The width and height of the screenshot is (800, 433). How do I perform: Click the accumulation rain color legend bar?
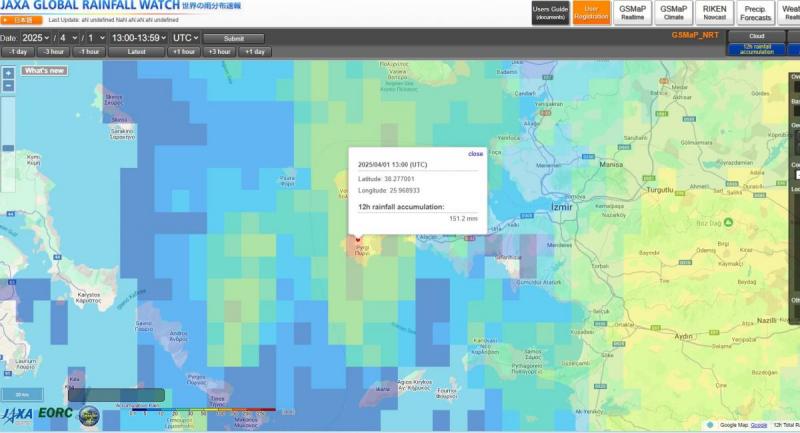(x=204, y=410)
